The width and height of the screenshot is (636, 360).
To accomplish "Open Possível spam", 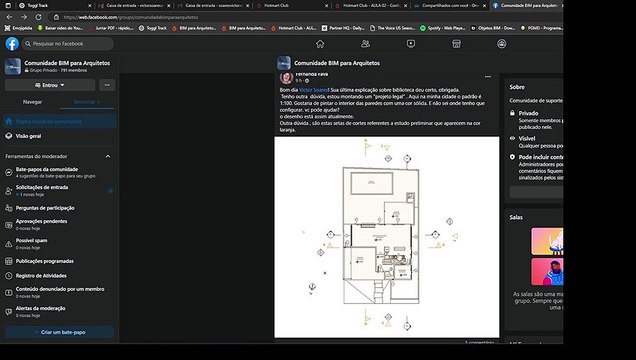I will 59,244.
